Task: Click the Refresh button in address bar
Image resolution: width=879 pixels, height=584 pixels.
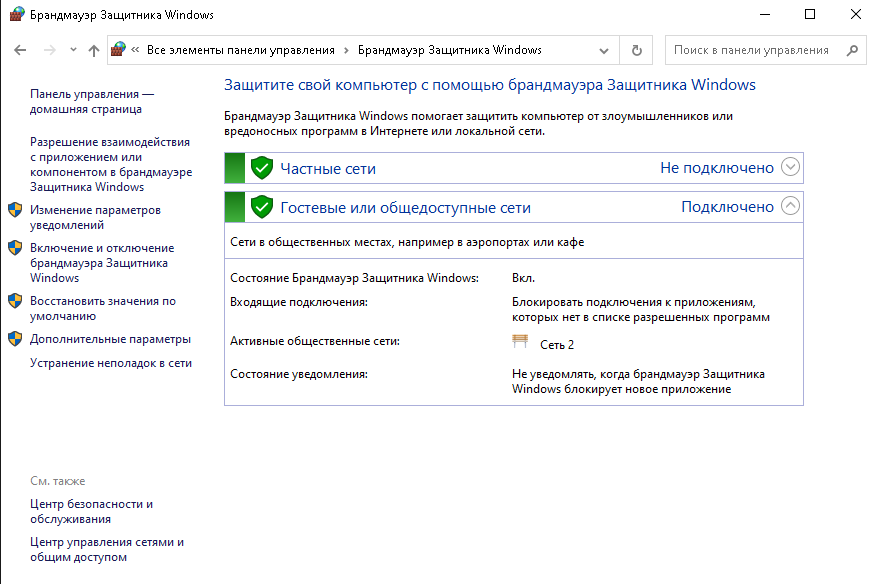Action: tap(636, 50)
